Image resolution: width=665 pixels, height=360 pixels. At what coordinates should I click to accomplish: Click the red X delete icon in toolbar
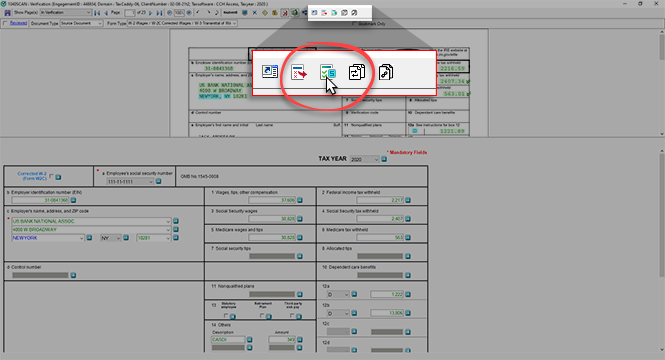[x=285, y=13]
